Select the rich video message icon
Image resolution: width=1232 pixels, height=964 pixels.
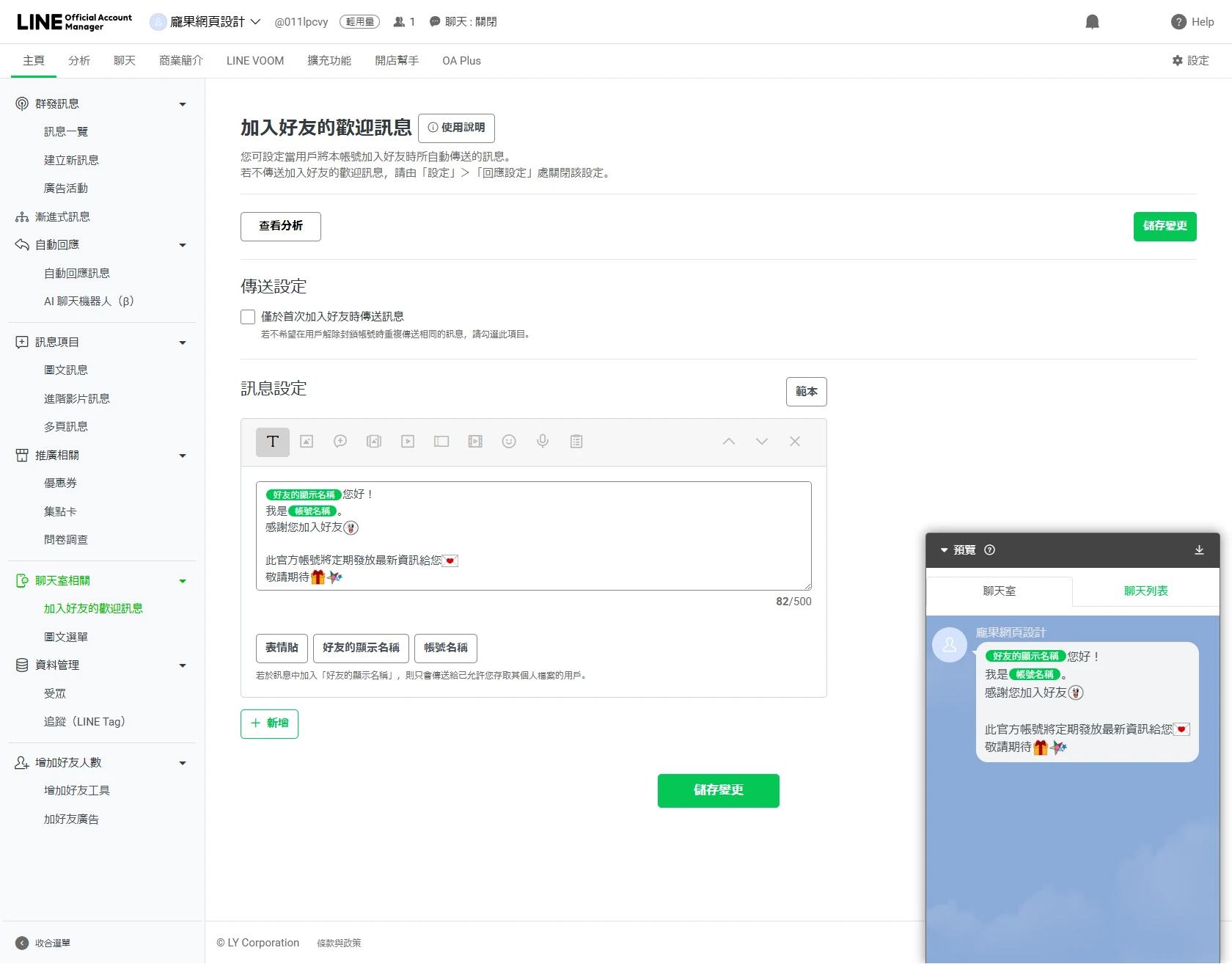(x=475, y=442)
